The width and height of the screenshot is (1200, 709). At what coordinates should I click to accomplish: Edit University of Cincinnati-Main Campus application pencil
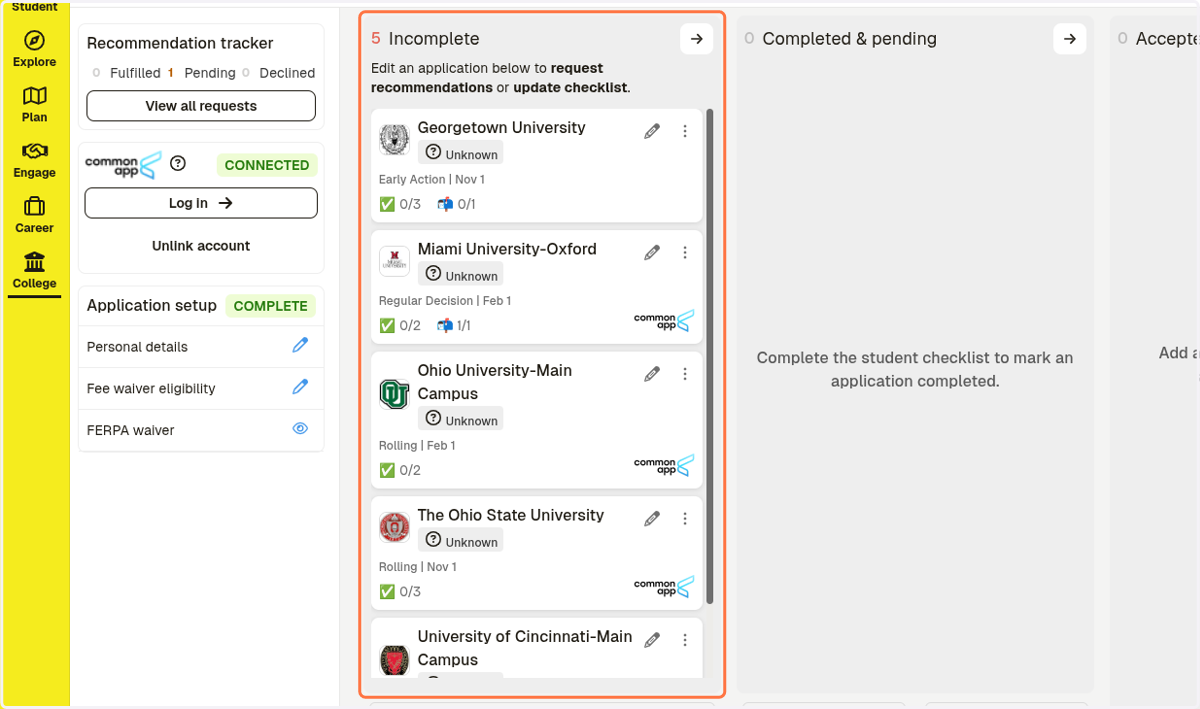click(x=652, y=639)
